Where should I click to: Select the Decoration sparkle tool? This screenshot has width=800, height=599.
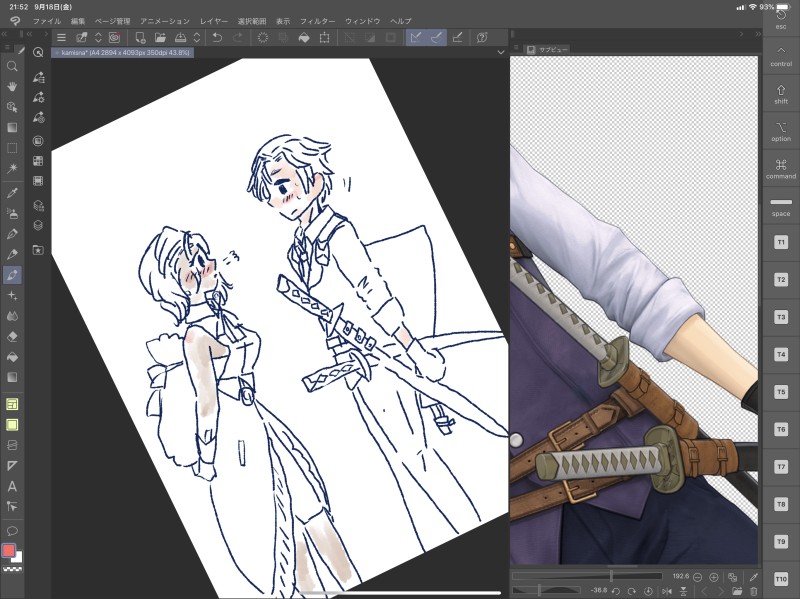[x=12, y=295]
